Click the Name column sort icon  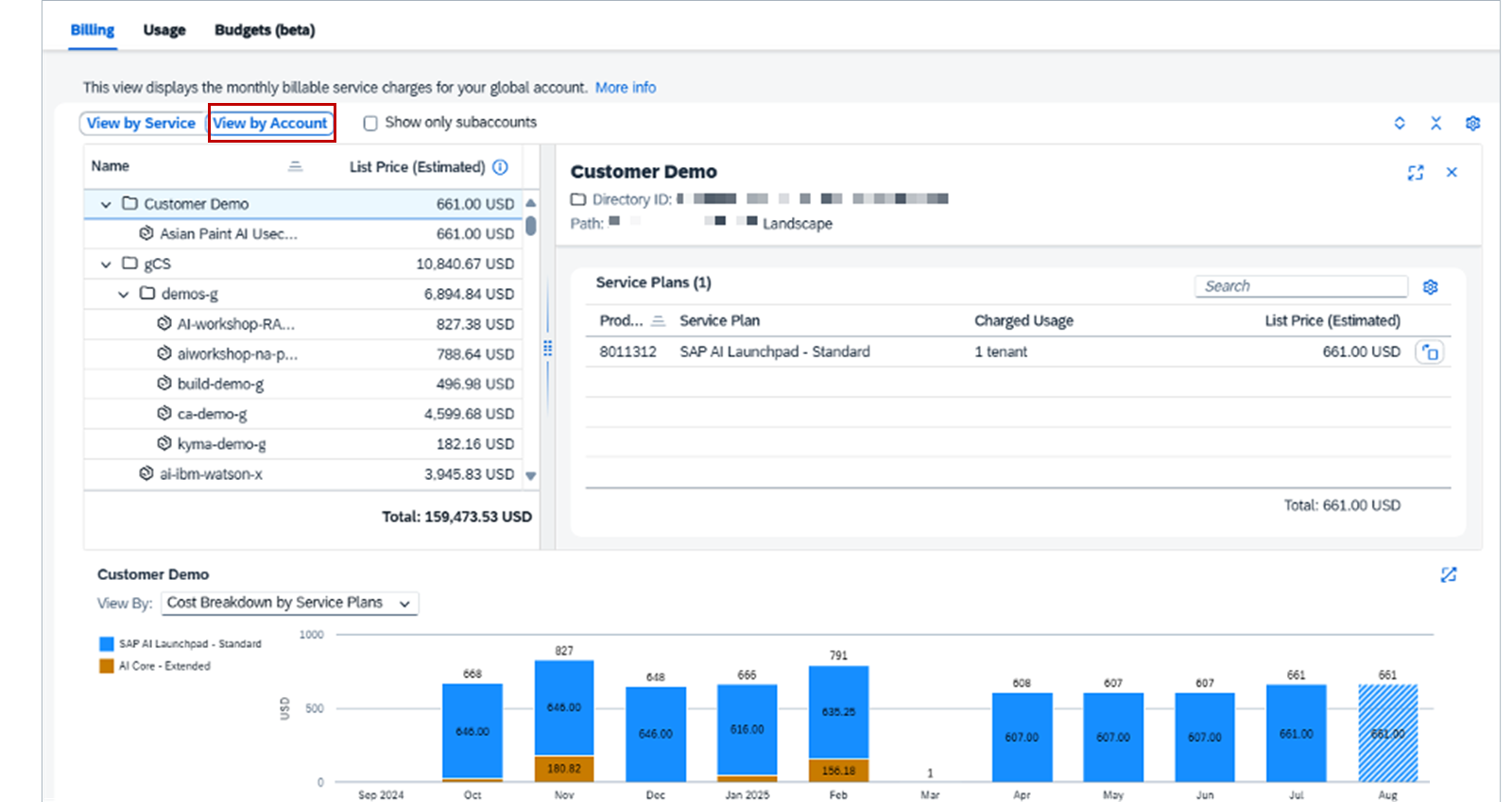295,166
